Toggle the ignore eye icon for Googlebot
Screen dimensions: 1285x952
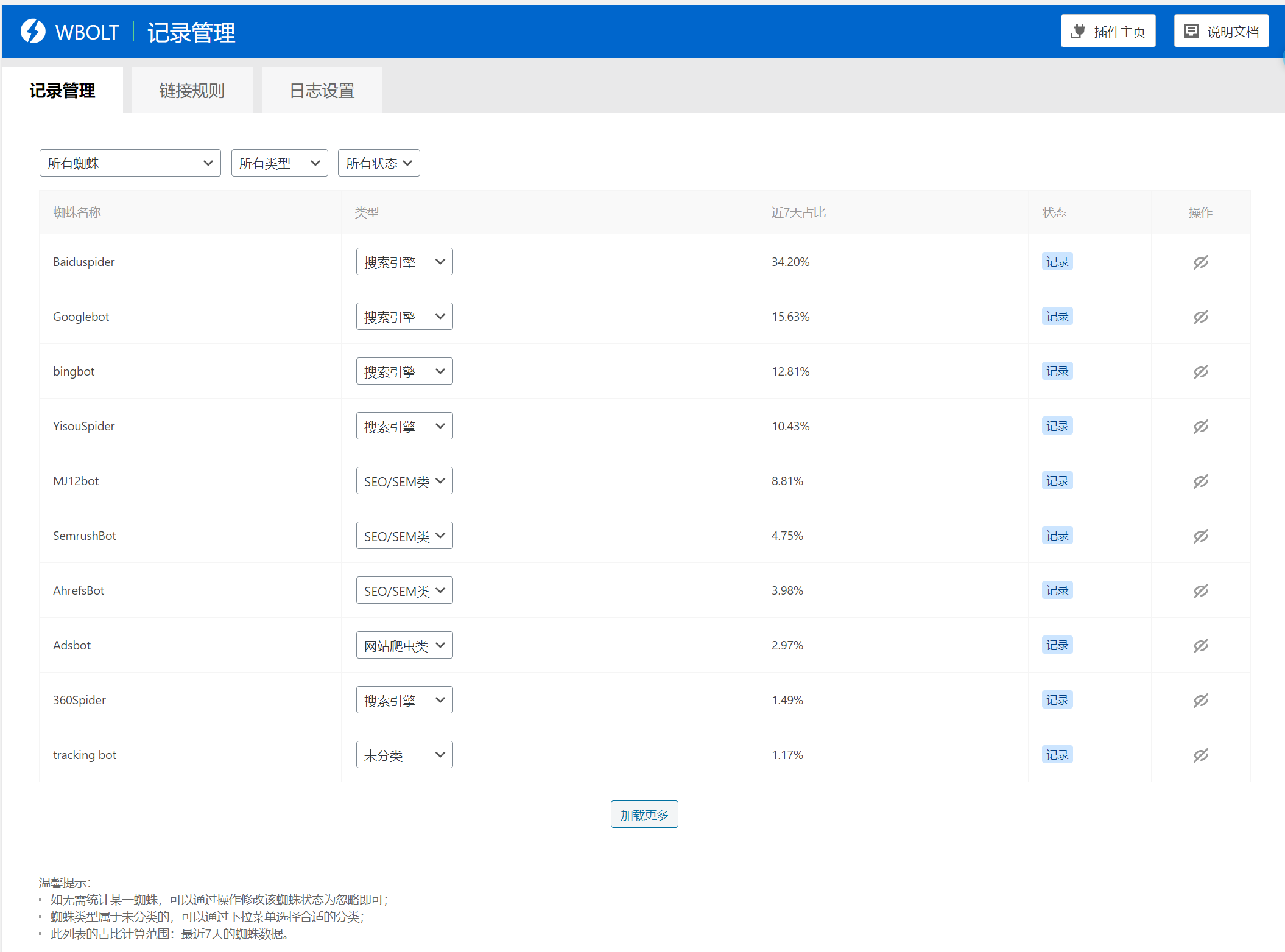tap(1200, 317)
